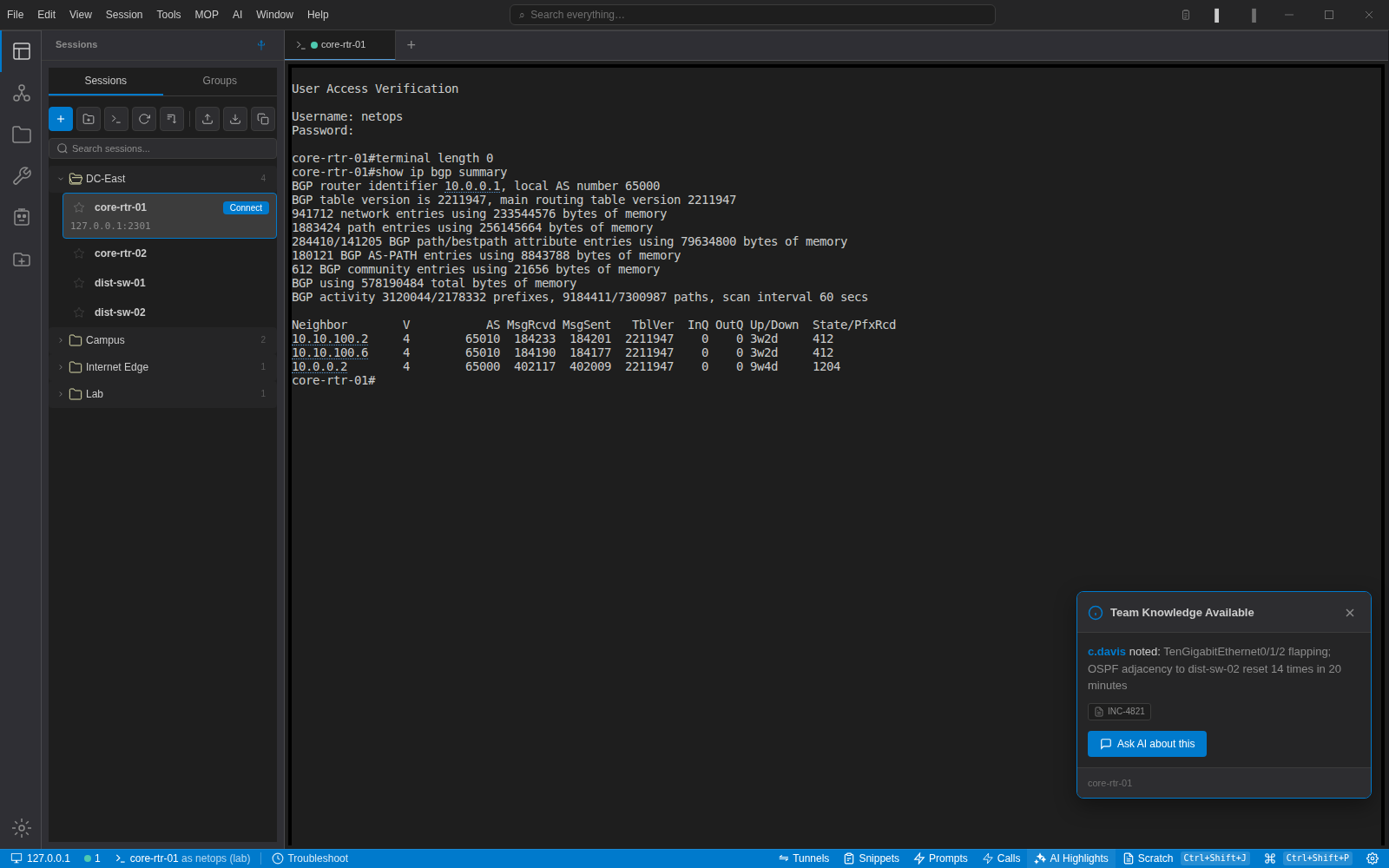Import sessions with download icon
This screenshot has height=868, width=1389.
235,119
